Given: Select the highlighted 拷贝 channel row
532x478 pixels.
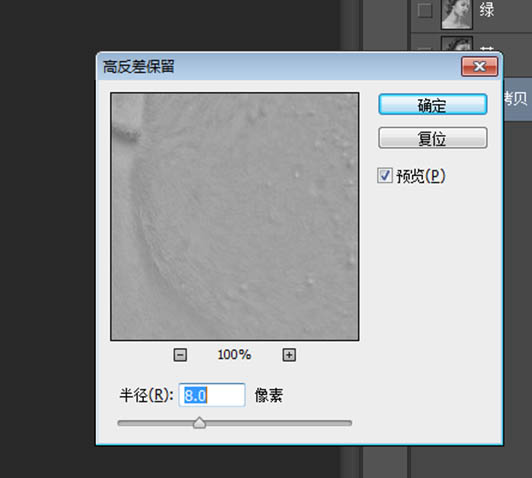Looking at the screenshot, I should (x=517, y=99).
